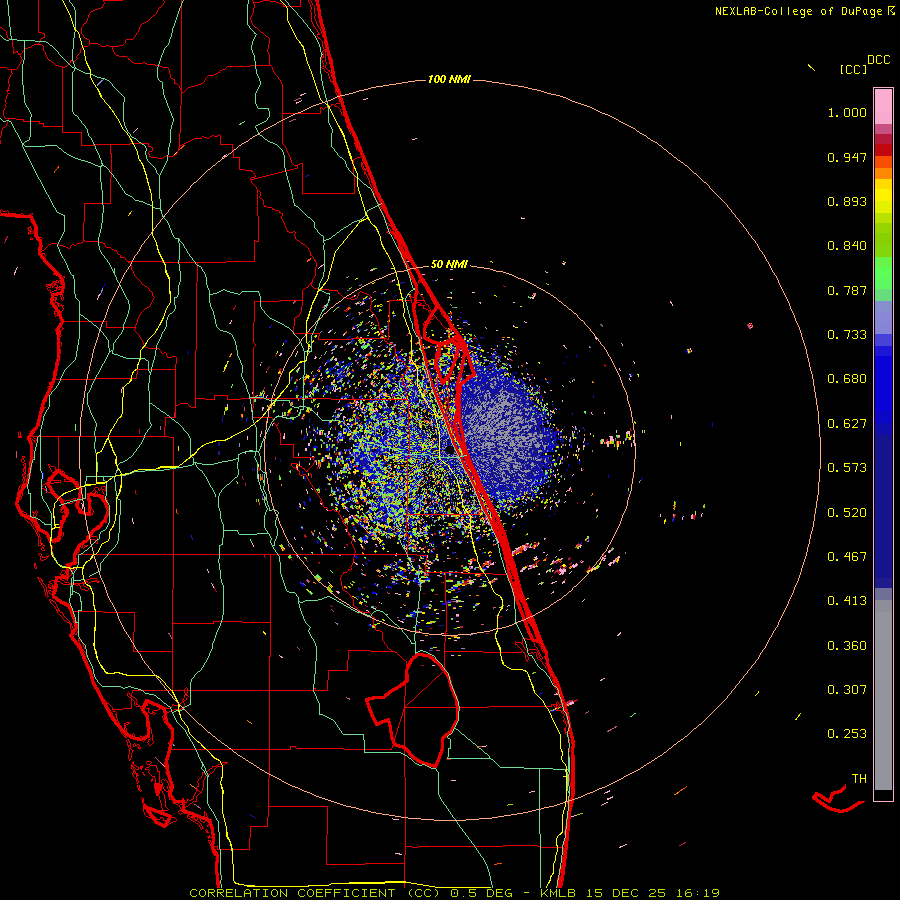Click the 0.360 legend value
Screen dimensions: 900x900
tap(847, 646)
